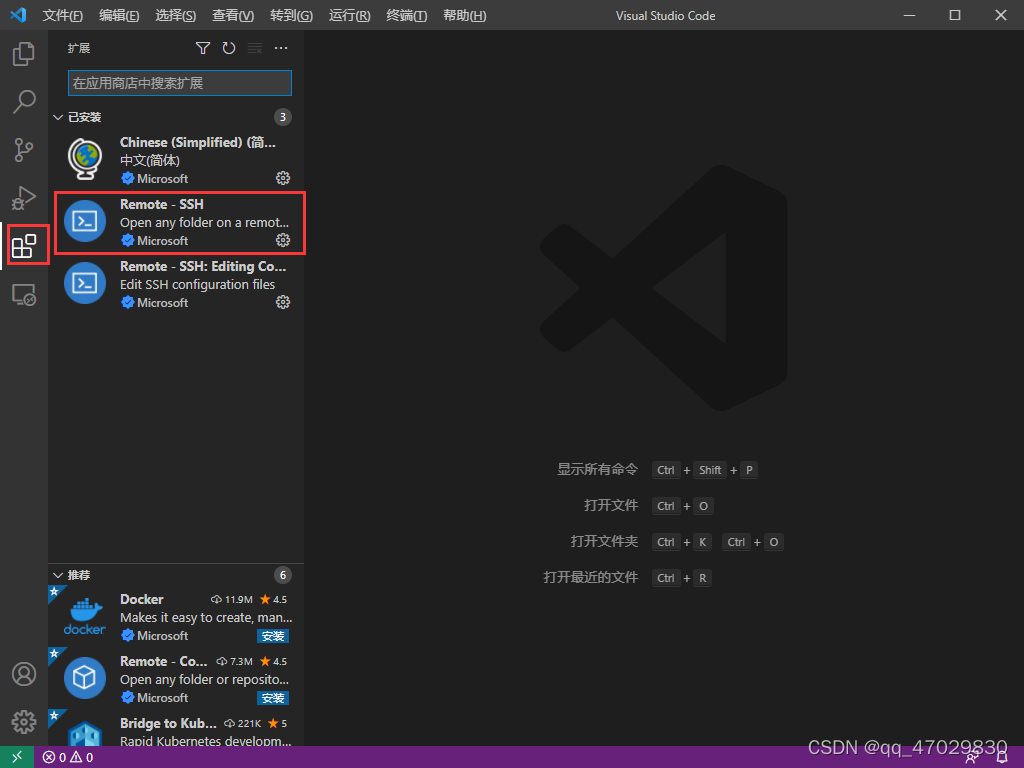Open the Remote Explorer view
The image size is (1024, 768).
click(x=24, y=295)
